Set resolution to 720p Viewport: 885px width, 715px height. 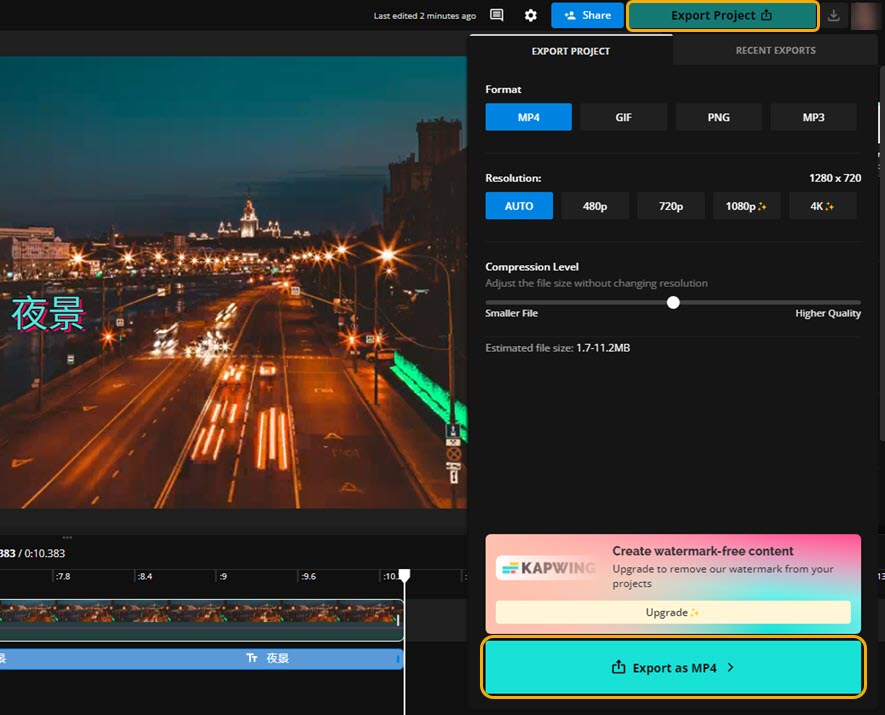point(670,206)
